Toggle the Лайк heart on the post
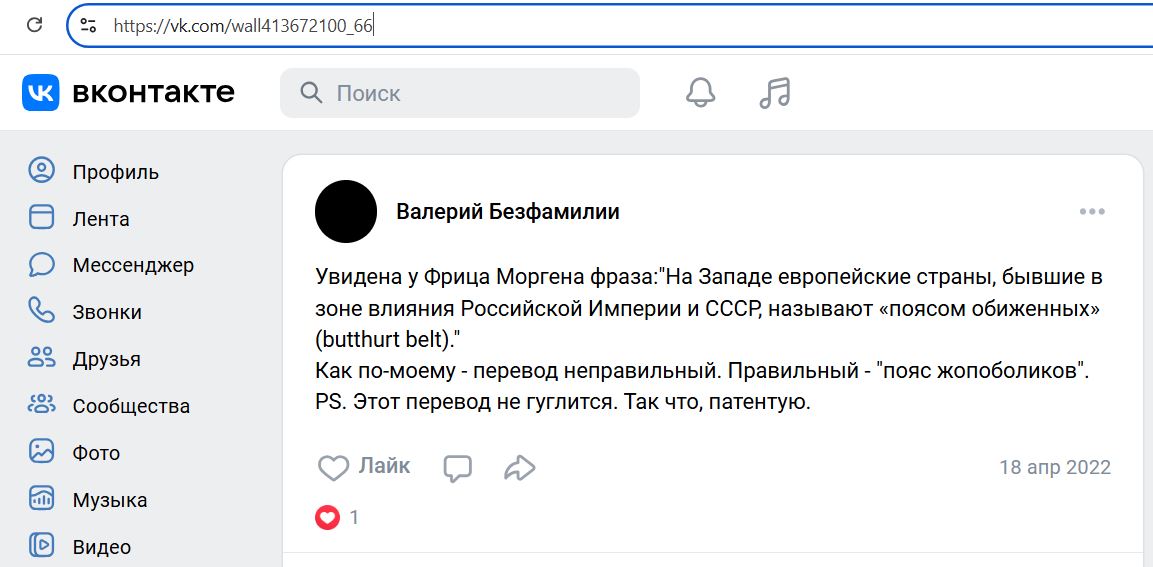 click(x=364, y=467)
